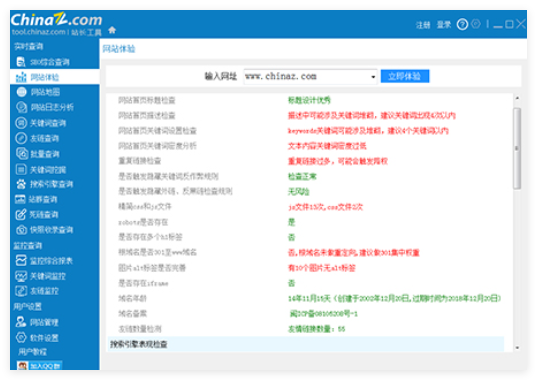Click 是否存在多个h1标签 row label

pyautogui.click(x=150, y=237)
